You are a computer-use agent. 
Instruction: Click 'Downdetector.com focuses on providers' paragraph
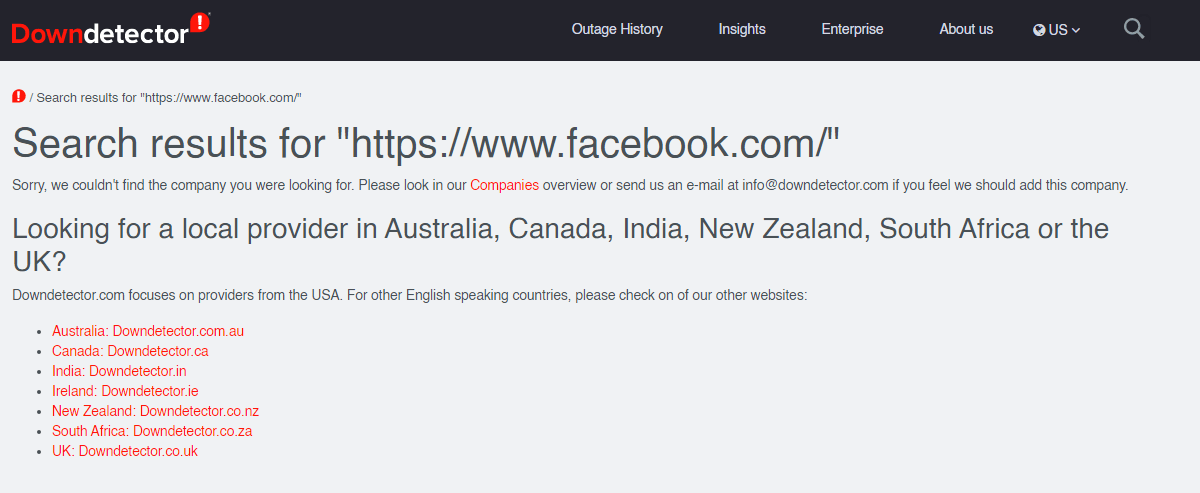pyautogui.click(x=409, y=295)
